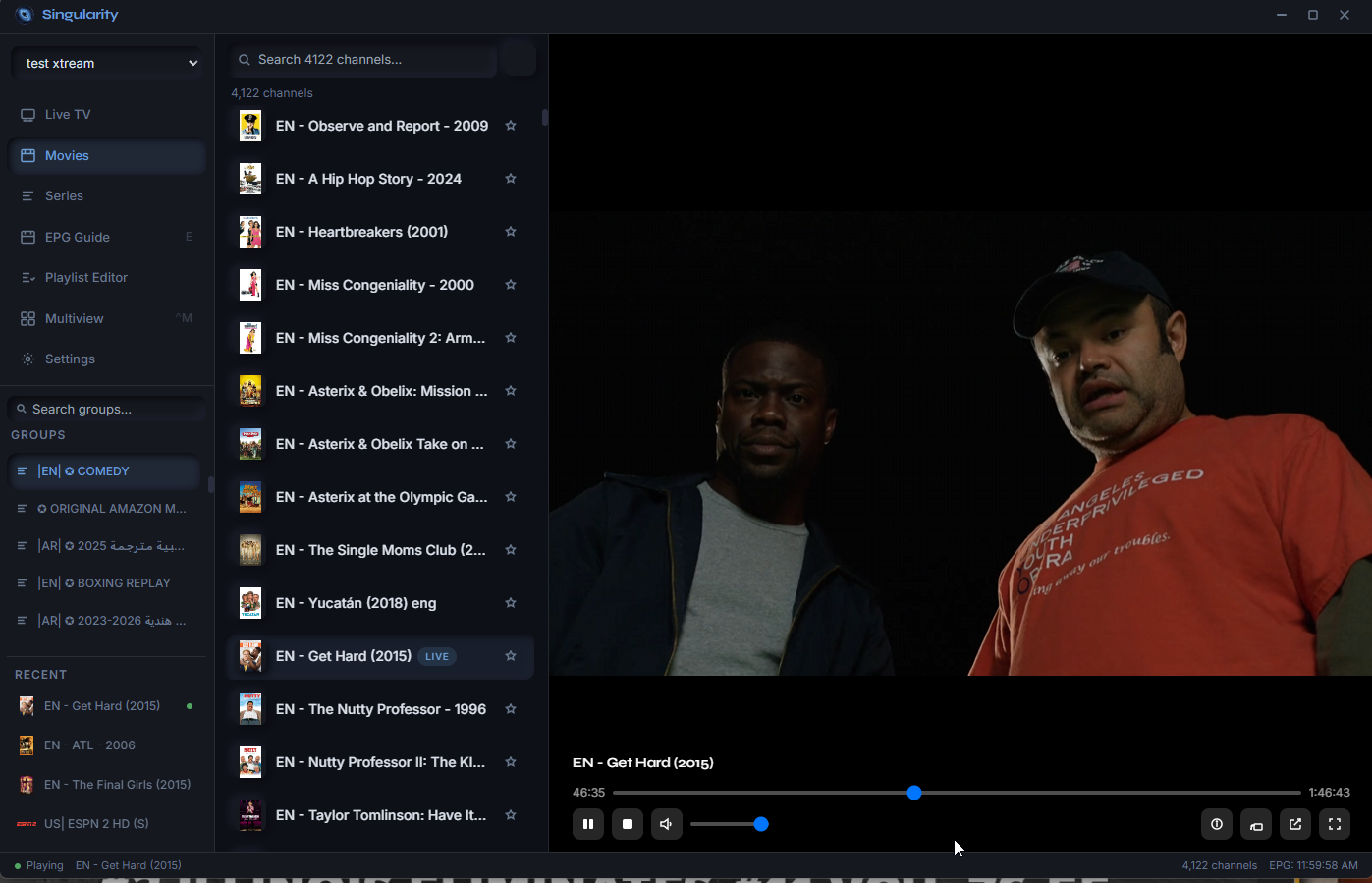Star The Nutty Professor - 1996

tap(511, 709)
